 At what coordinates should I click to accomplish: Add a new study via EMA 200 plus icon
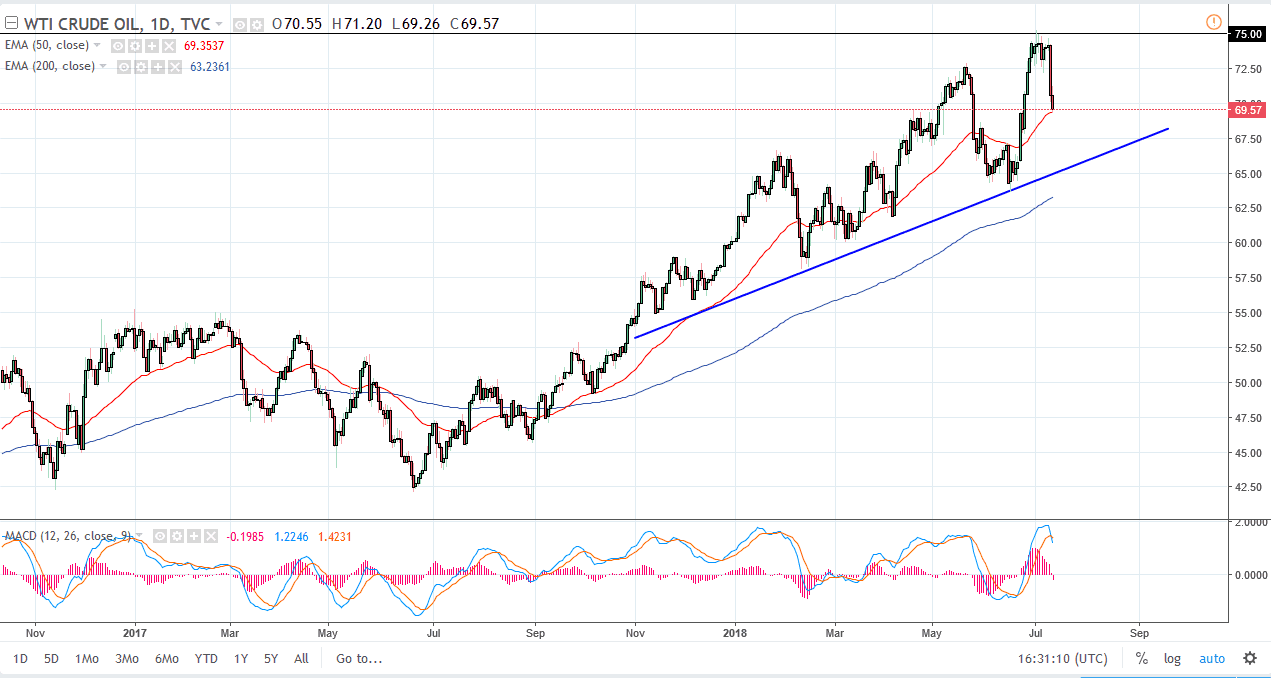pyautogui.click(x=157, y=67)
